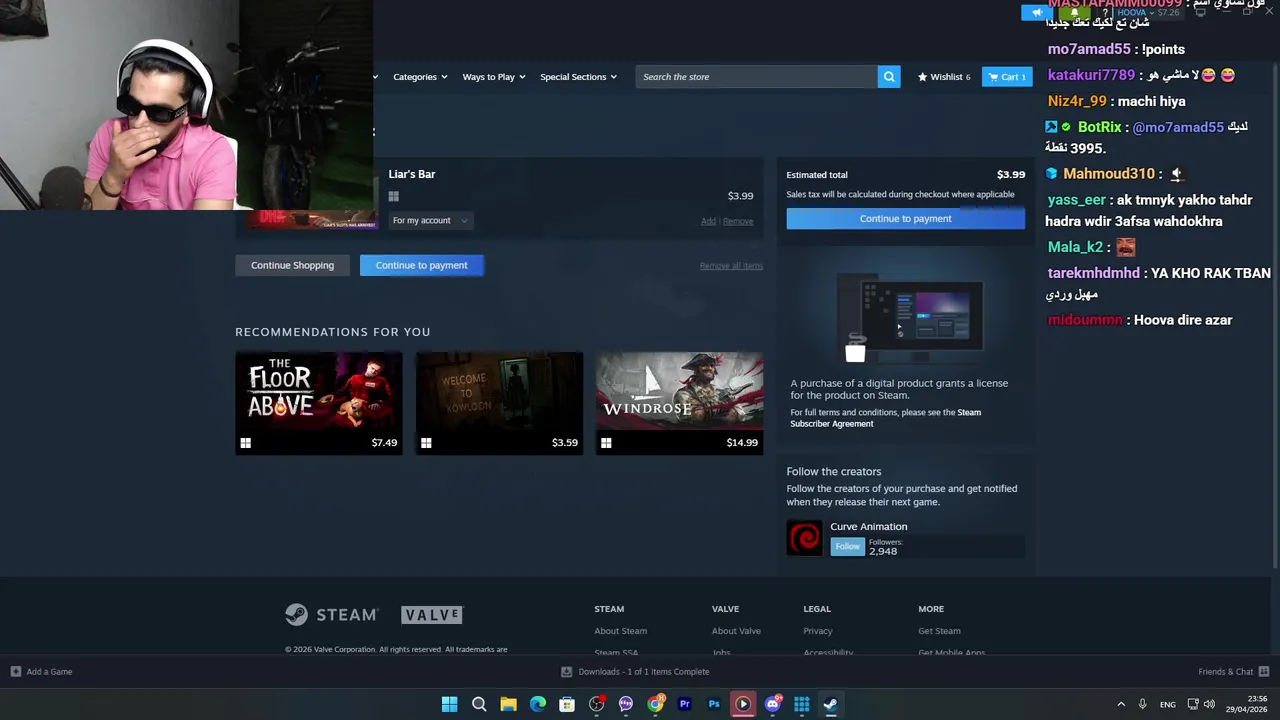Open the Cart button in header

1007,77
